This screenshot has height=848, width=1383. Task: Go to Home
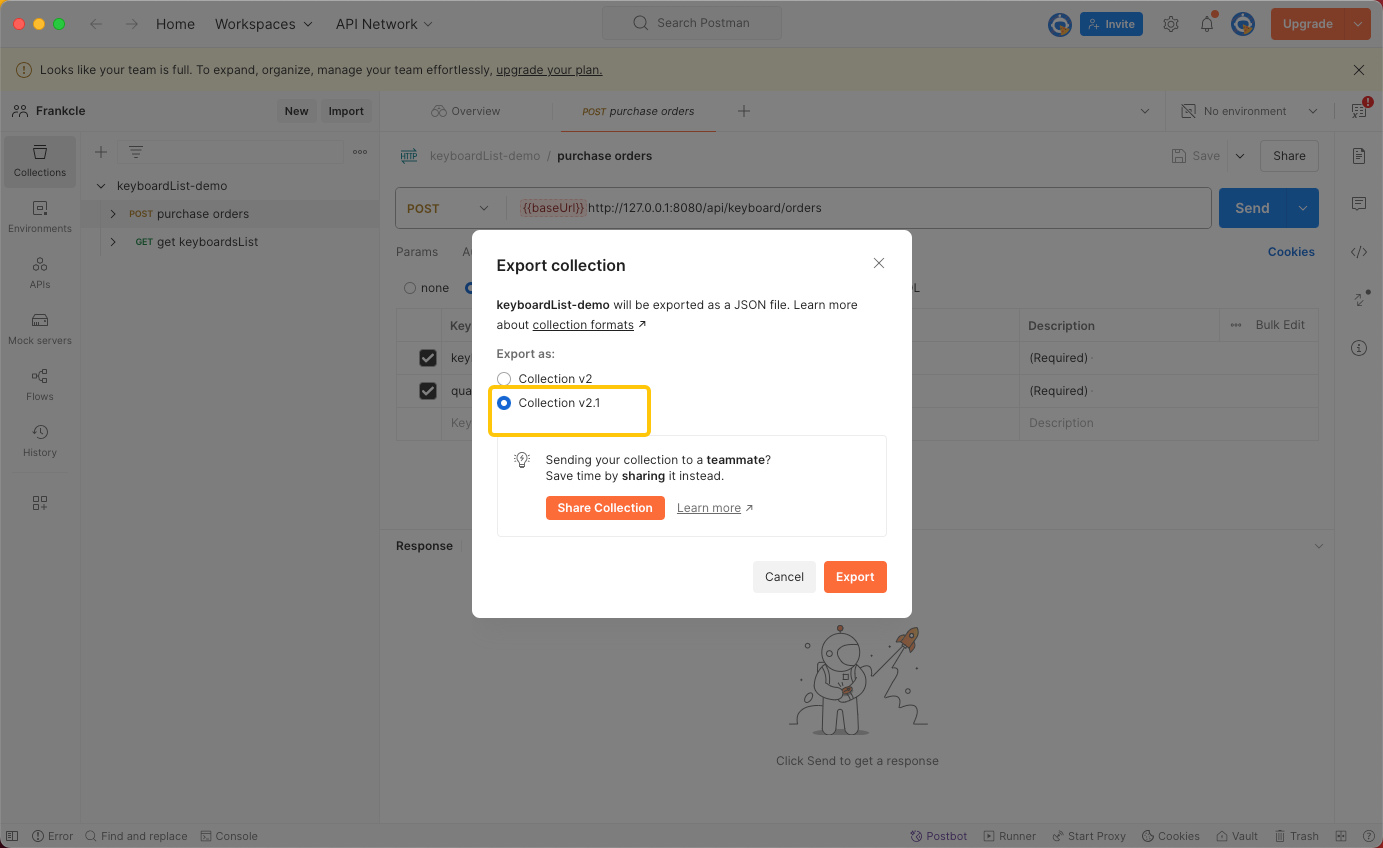[175, 24]
